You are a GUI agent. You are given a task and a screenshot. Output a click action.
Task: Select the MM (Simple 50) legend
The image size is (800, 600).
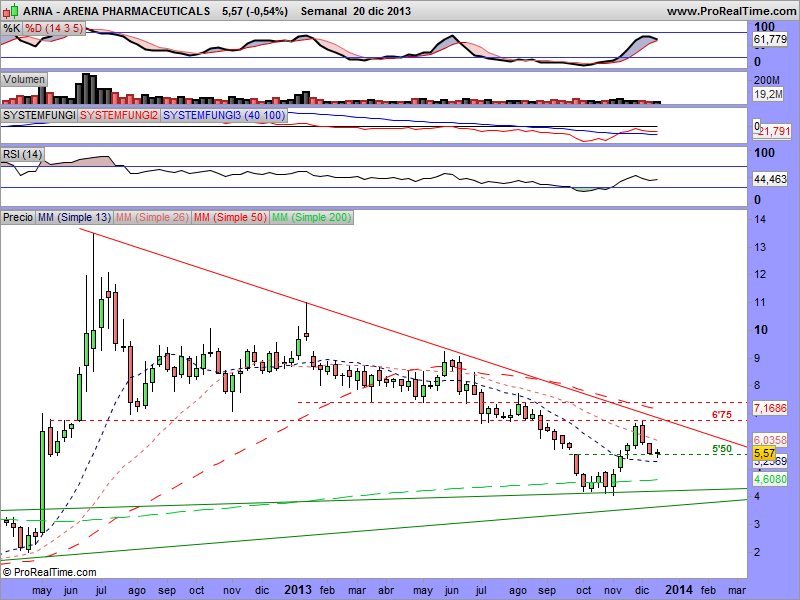coord(230,217)
